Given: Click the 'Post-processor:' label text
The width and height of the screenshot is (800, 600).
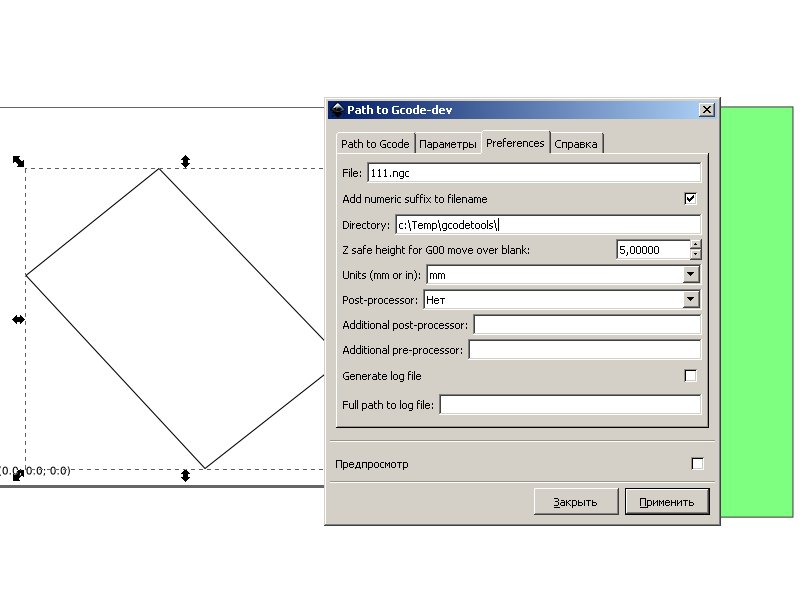Looking at the screenshot, I should 380,300.
